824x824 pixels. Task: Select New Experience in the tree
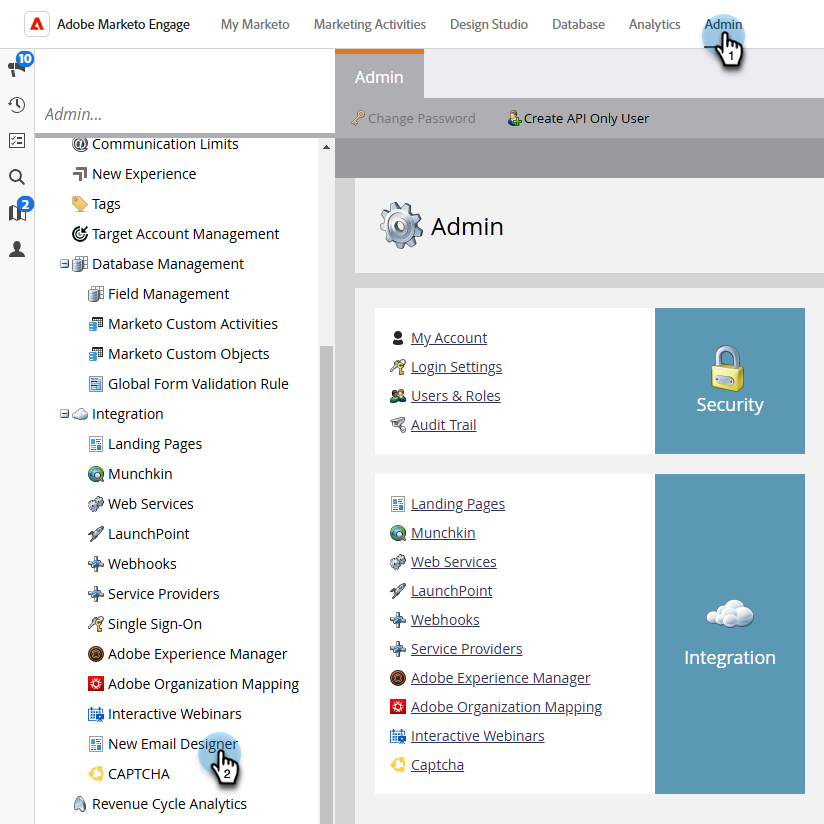pos(144,174)
